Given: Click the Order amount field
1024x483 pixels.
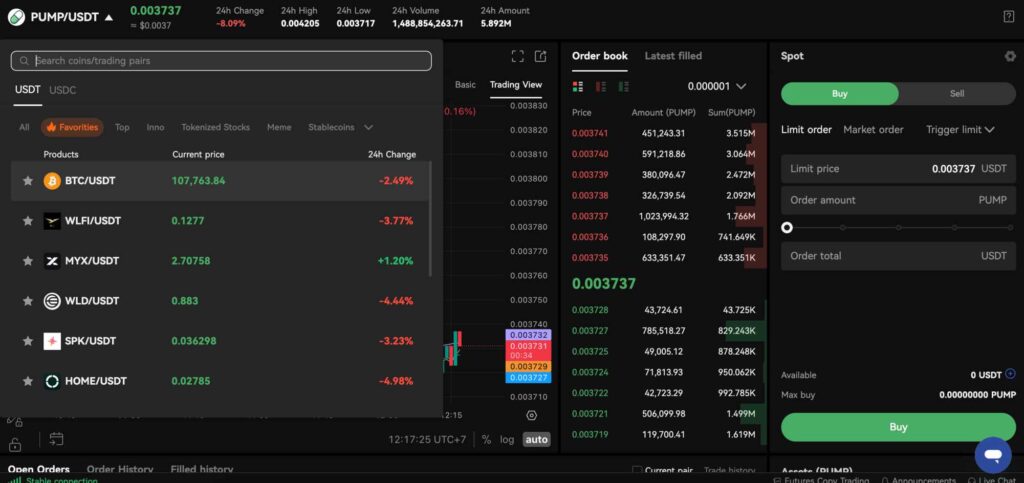Looking at the screenshot, I should [898, 200].
